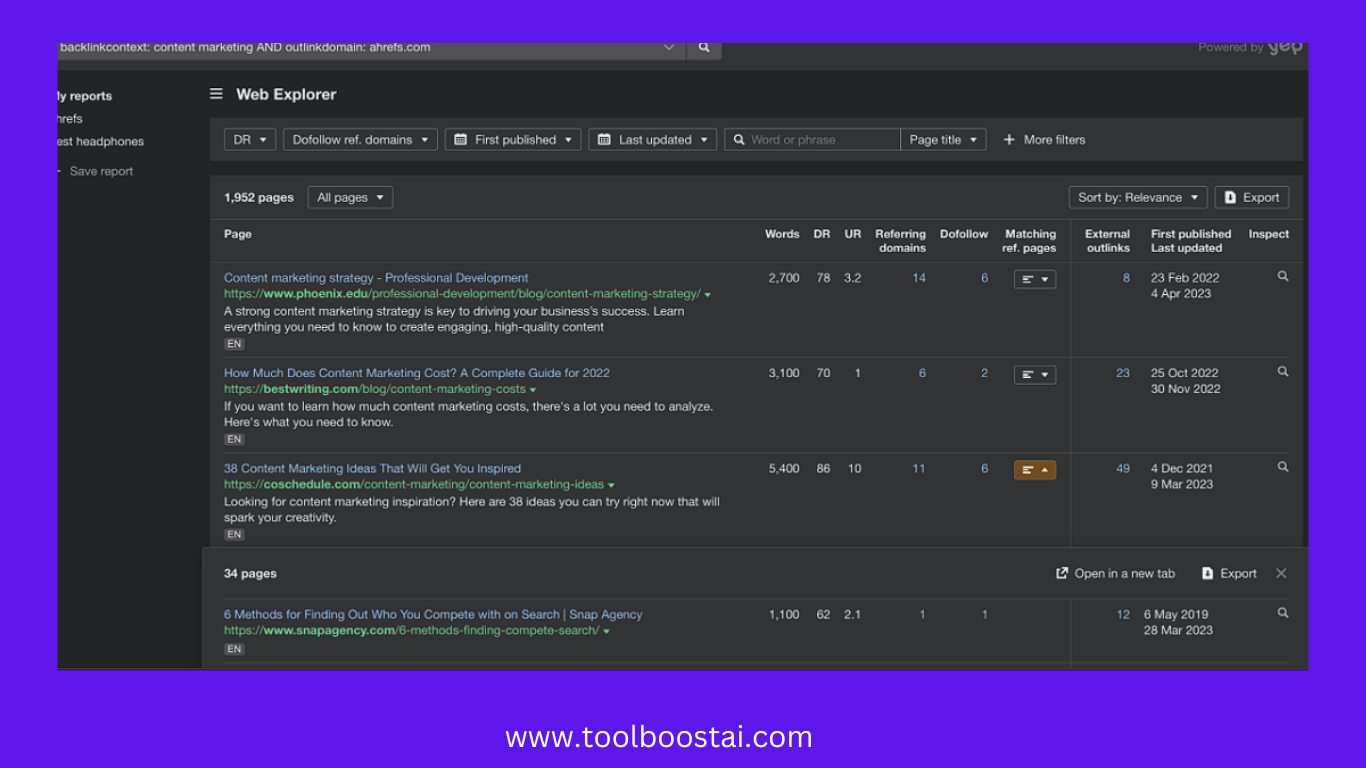Open the Dofollow ref. domains filter
1366x768 pixels.
[x=360, y=140]
